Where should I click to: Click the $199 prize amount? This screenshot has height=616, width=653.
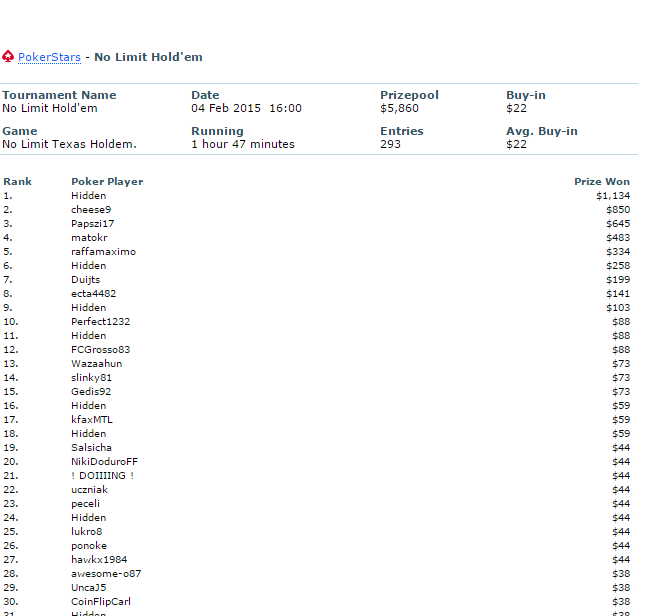(x=618, y=279)
